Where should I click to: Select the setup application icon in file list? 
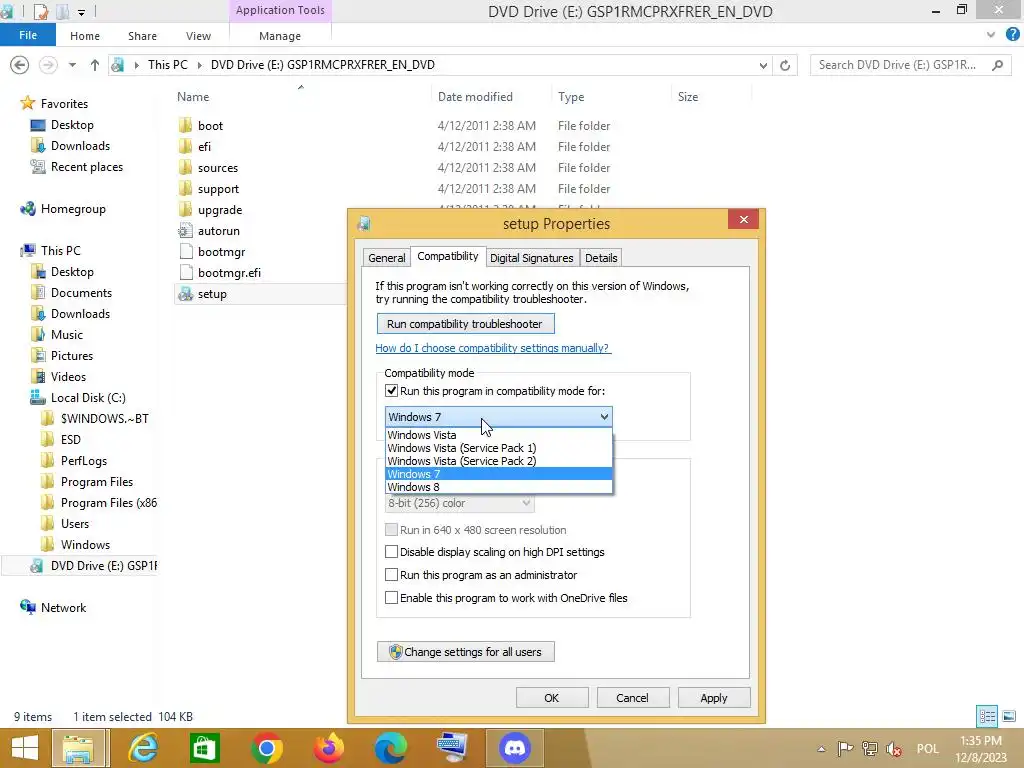185,294
